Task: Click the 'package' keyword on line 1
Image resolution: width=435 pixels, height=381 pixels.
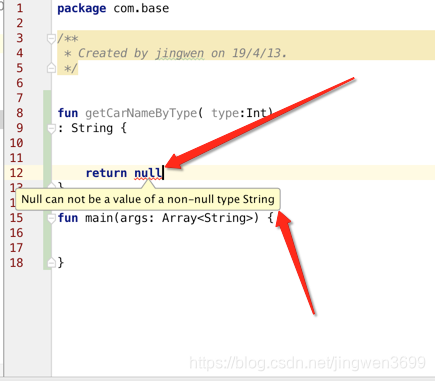Action: point(82,8)
